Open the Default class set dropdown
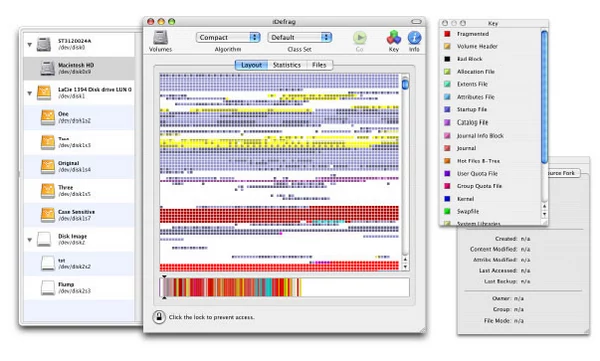 point(299,37)
